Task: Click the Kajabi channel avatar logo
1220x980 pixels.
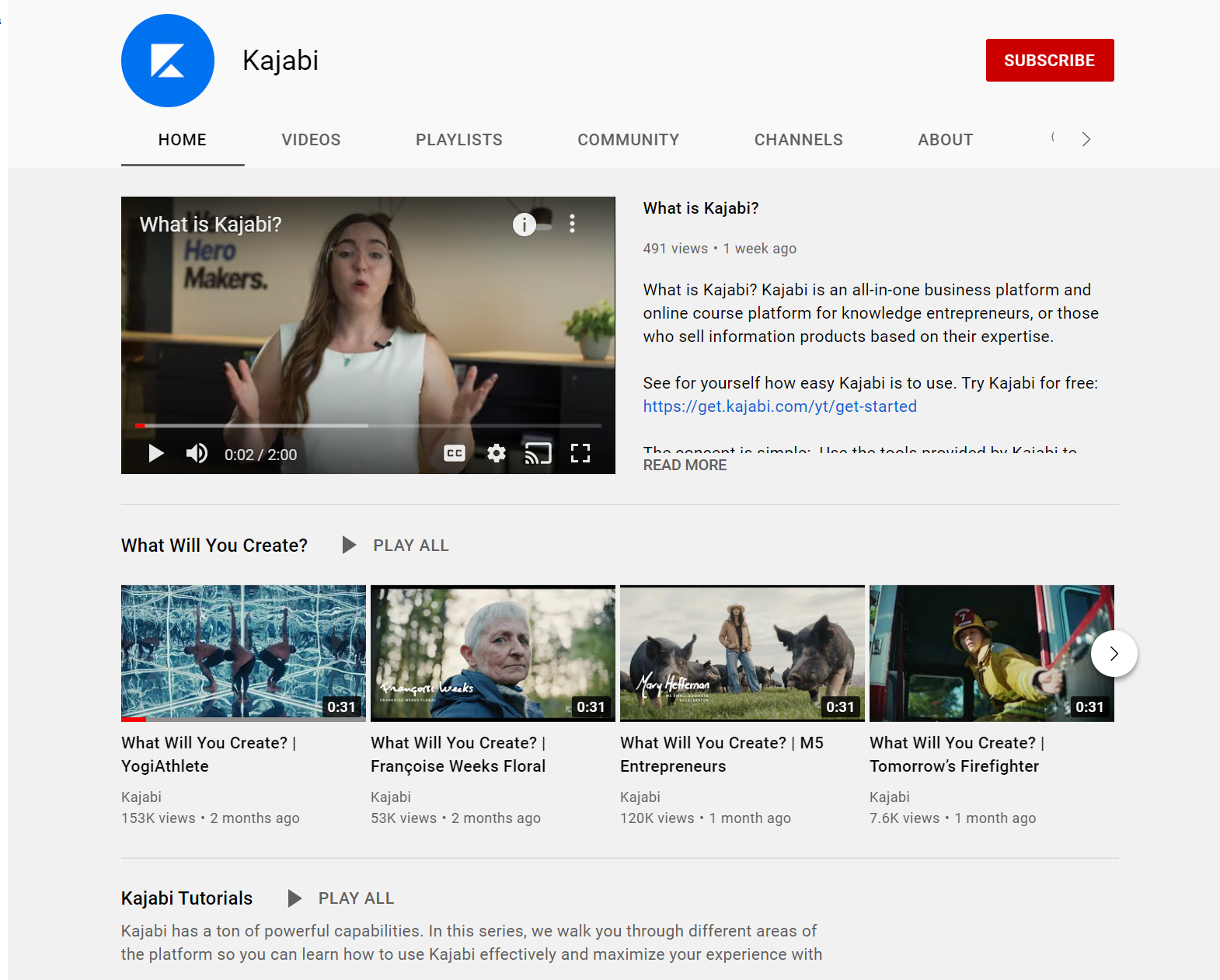Action: (x=168, y=61)
